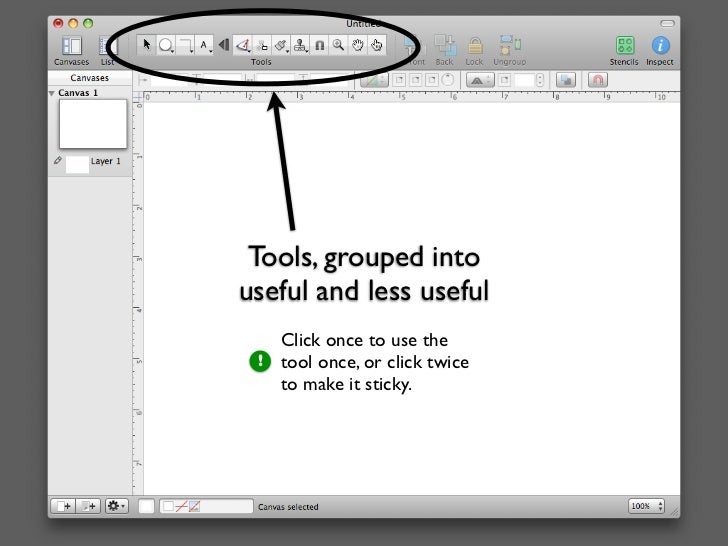The height and width of the screenshot is (546, 728).
Task: Click the stroke style well in status bar
Action: [x=207, y=506]
